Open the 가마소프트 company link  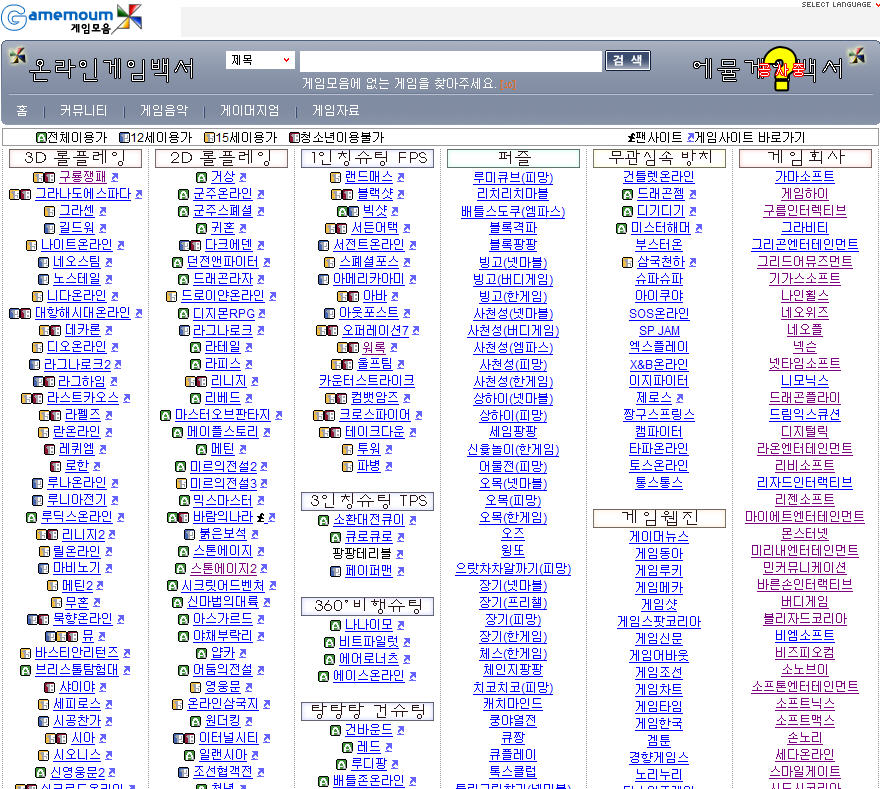[804, 177]
